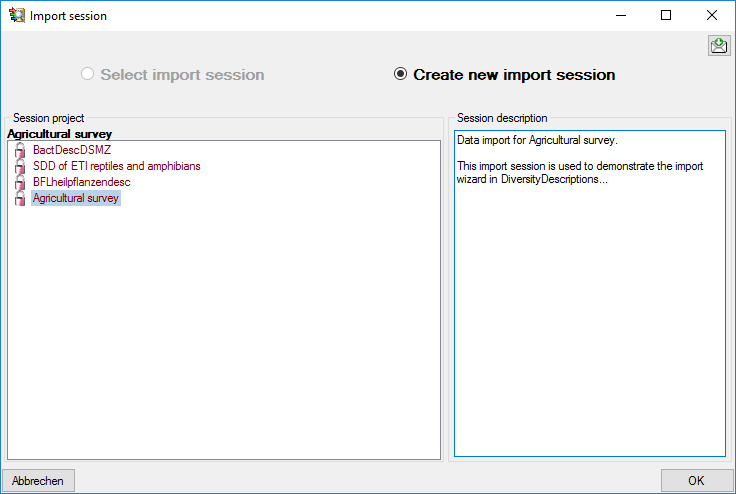Click the Import session title bar text
This screenshot has width=736, height=494.
pos(68,16)
